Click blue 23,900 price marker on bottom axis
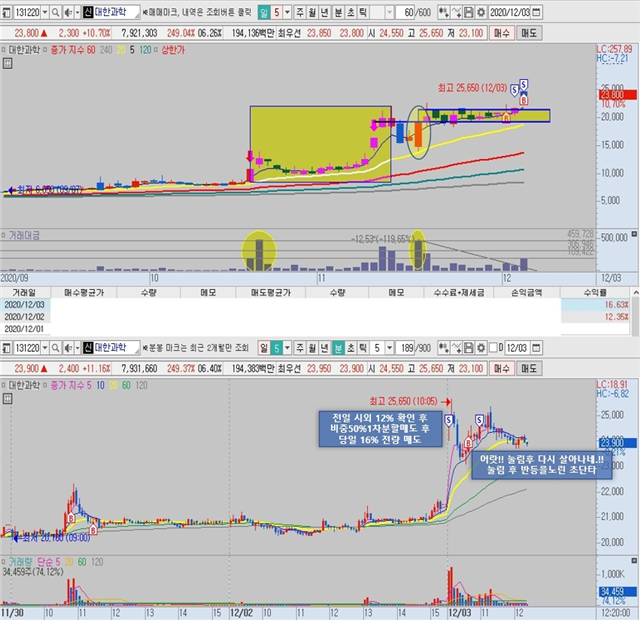The width and height of the screenshot is (640, 620). (618, 443)
